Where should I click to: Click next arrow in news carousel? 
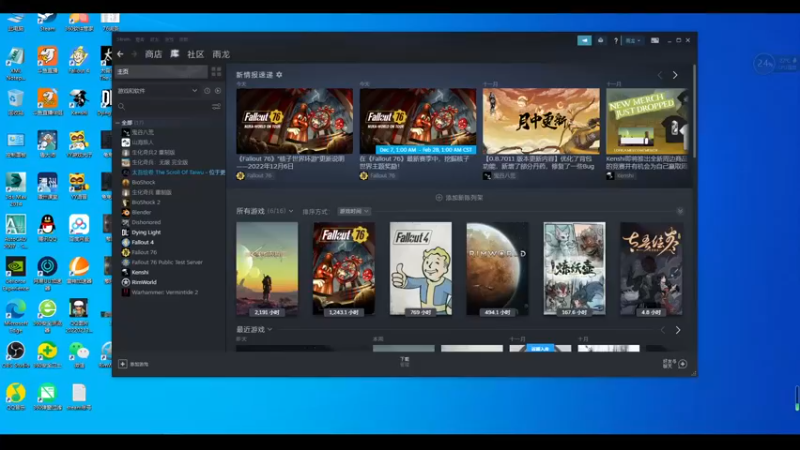click(675, 75)
